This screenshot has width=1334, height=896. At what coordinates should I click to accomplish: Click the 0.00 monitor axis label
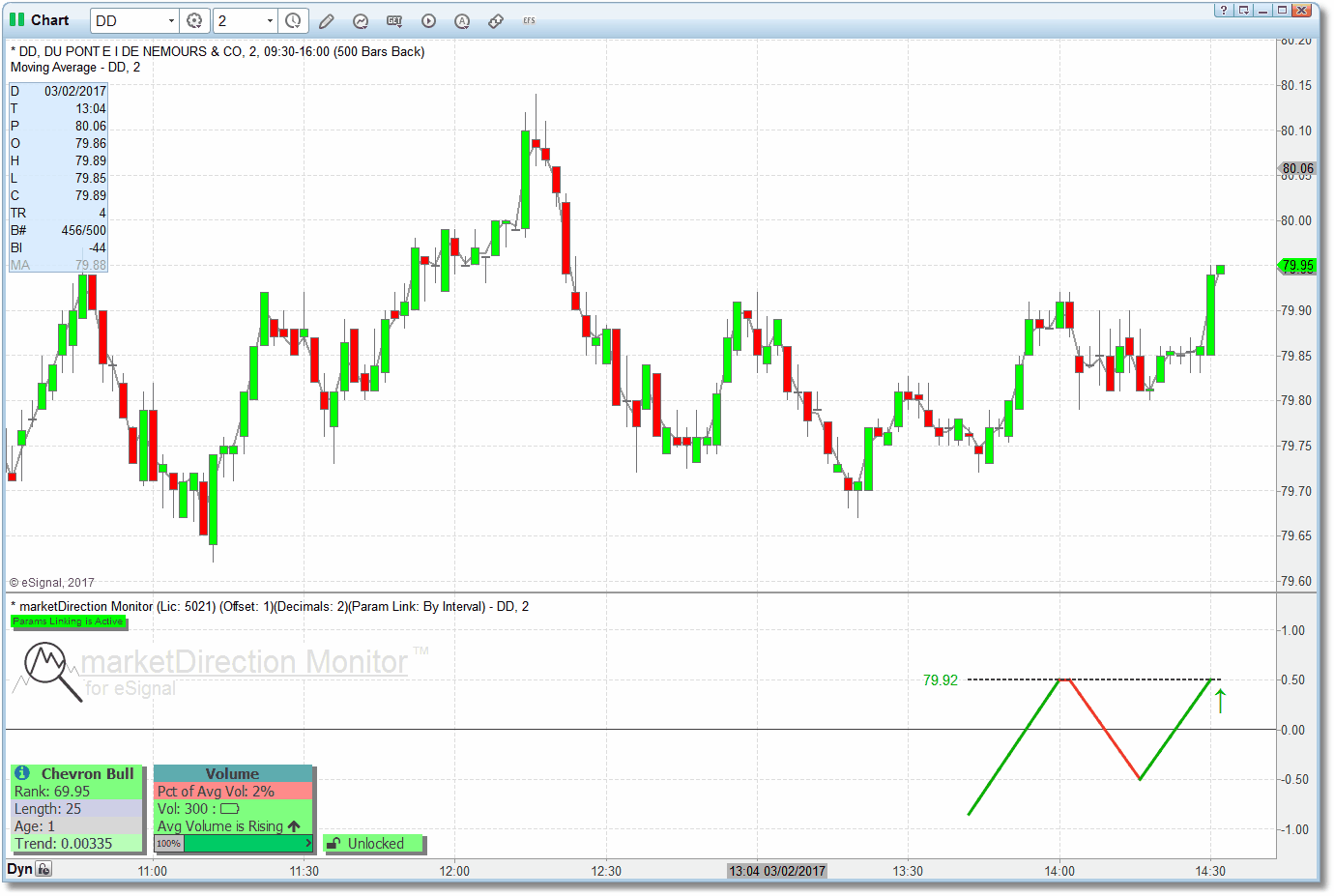[1292, 730]
